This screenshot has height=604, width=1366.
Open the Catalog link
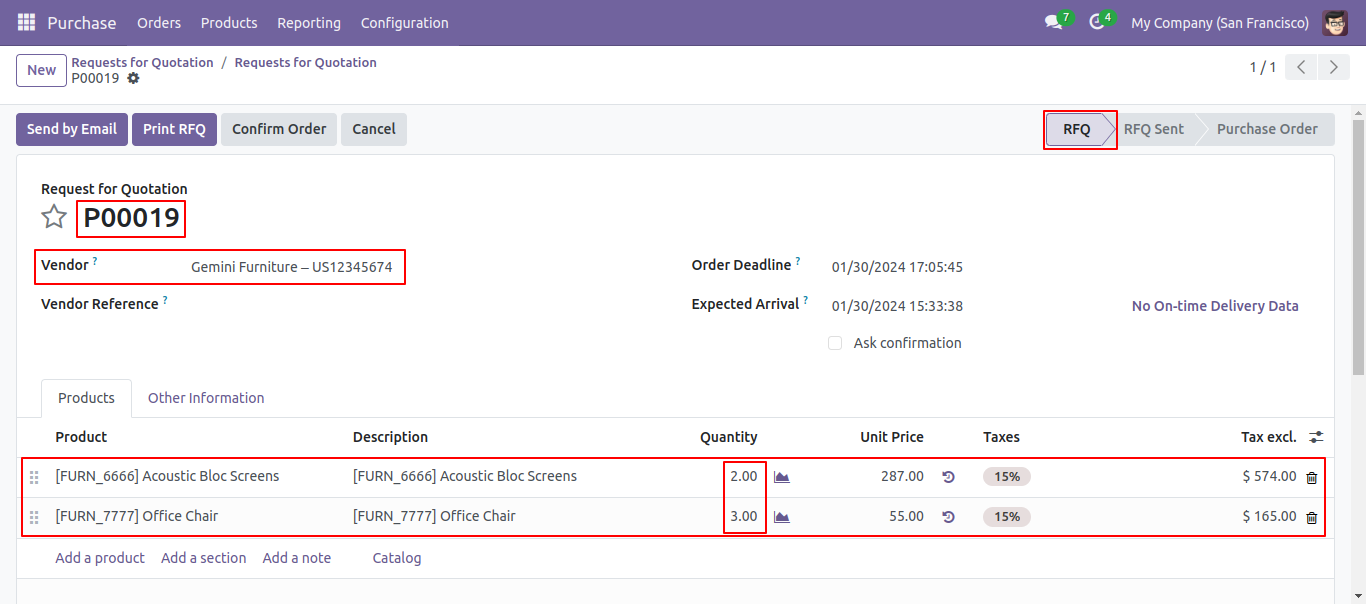point(397,558)
